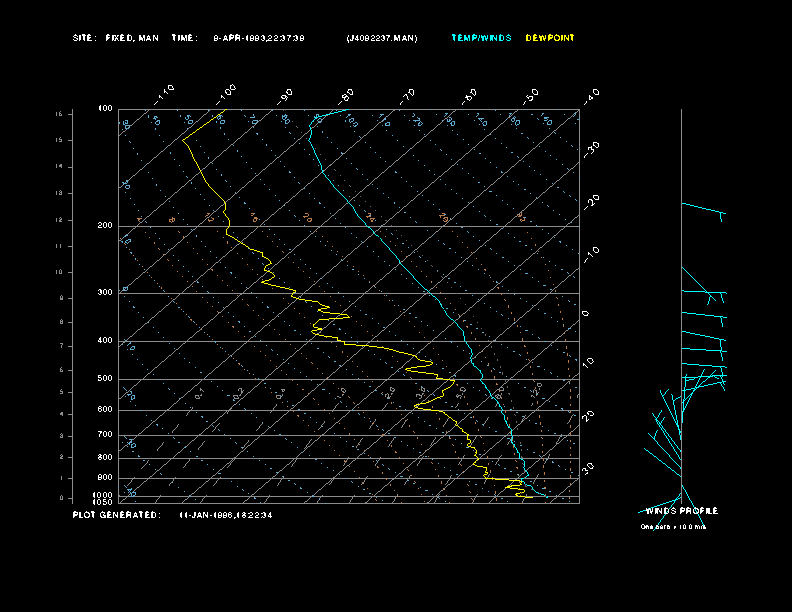Select the 1050 pressure level label
792x612 pixels.
coord(103,502)
